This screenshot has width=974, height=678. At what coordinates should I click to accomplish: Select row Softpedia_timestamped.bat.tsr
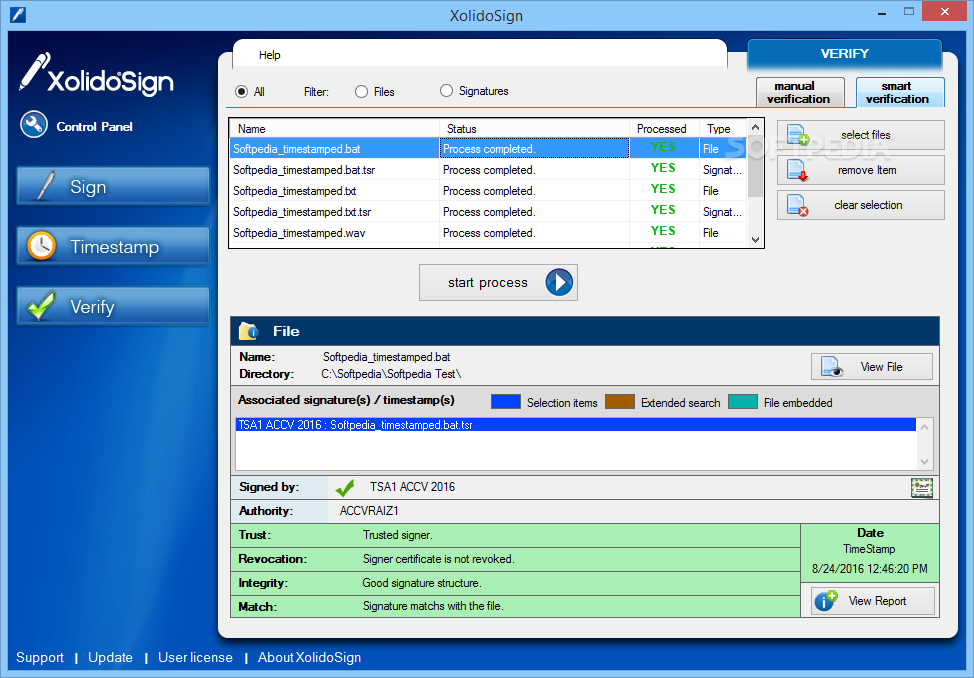pos(488,170)
